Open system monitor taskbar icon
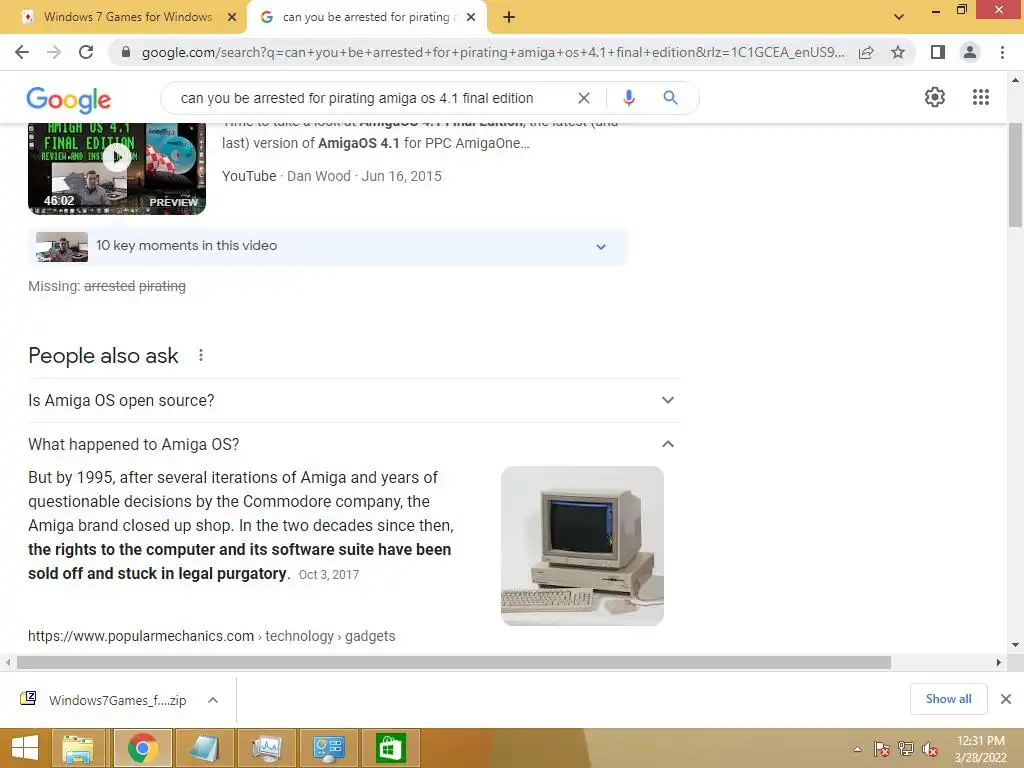The image size is (1024, 768). tap(266, 748)
